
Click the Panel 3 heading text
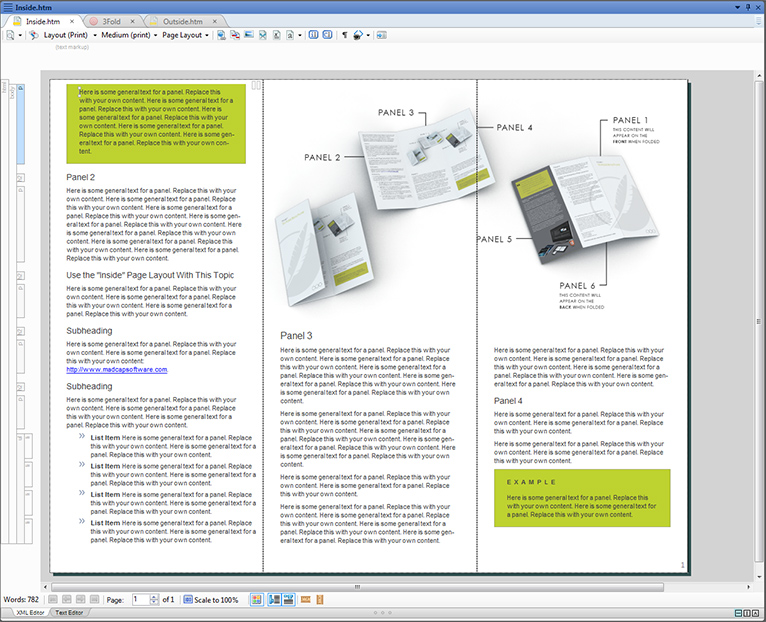296,336
